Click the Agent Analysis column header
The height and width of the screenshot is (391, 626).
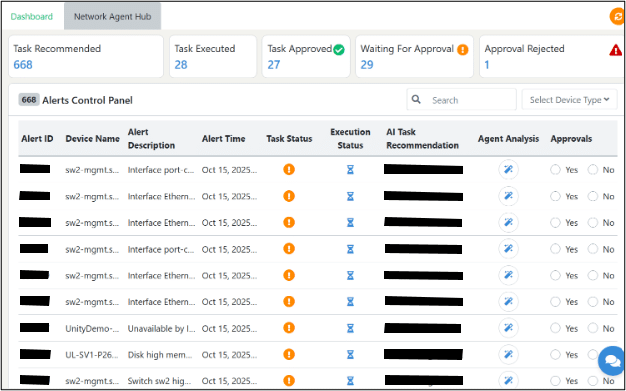pos(508,139)
